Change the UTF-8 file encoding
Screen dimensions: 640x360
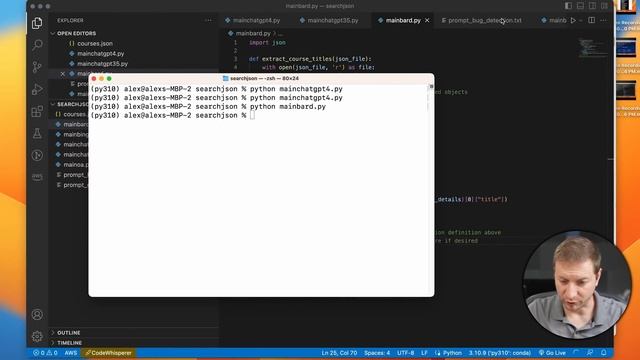pyautogui.click(x=406, y=353)
